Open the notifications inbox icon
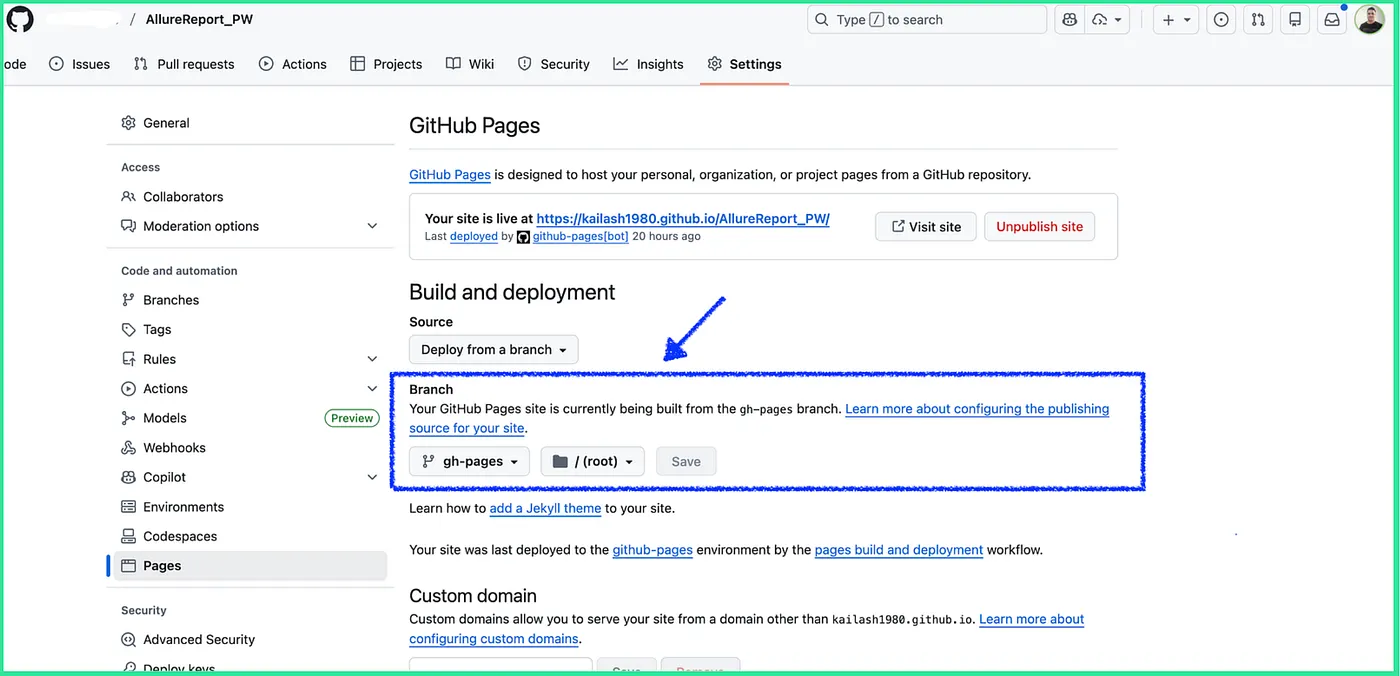The width and height of the screenshot is (1400, 676). click(x=1332, y=19)
